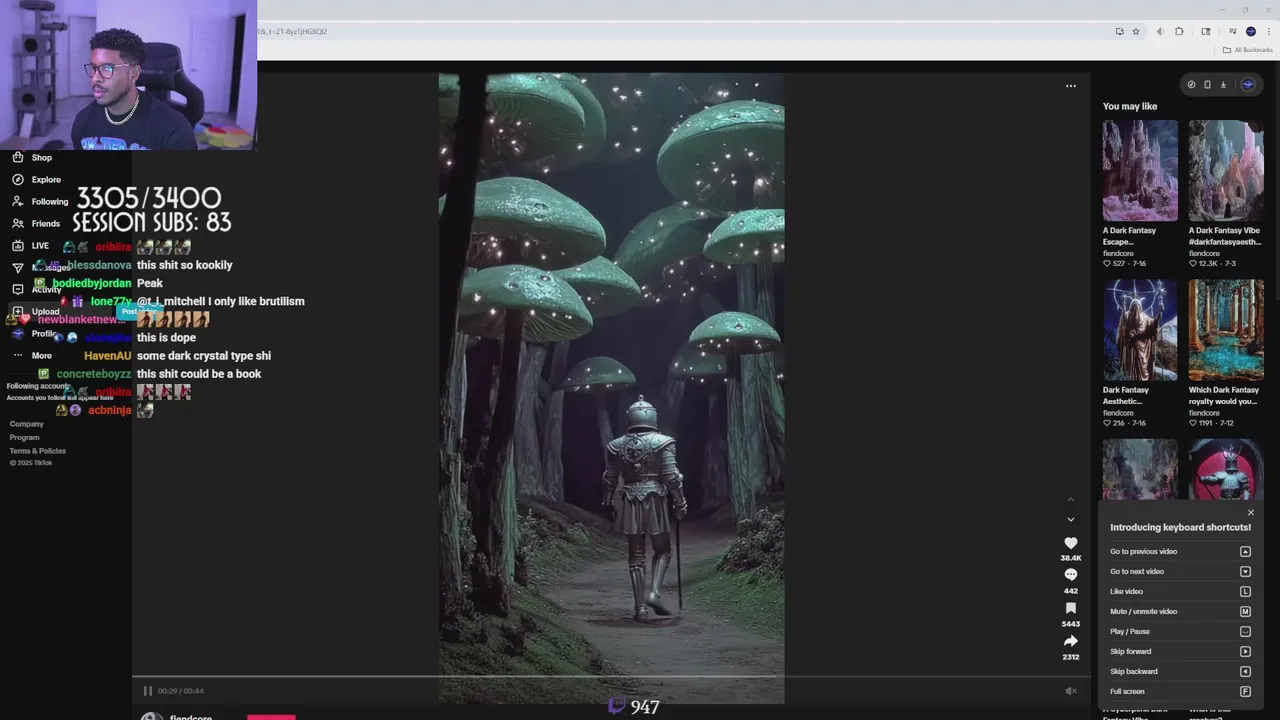Click the Messages paper-plane icon
Image resolution: width=1280 pixels, height=720 pixels.
17,267
